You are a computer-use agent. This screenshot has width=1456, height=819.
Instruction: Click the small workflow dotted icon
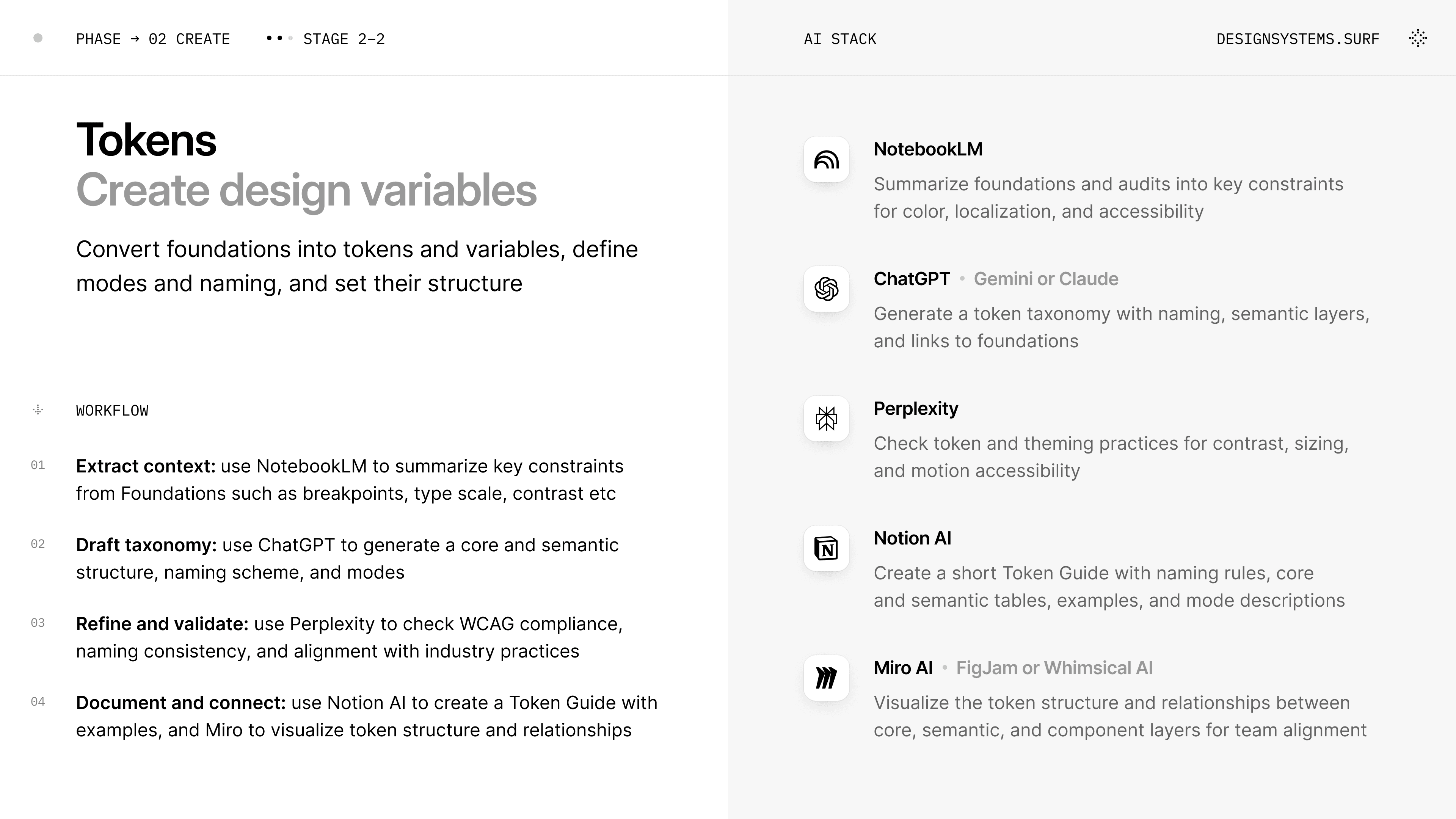(x=38, y=410)
